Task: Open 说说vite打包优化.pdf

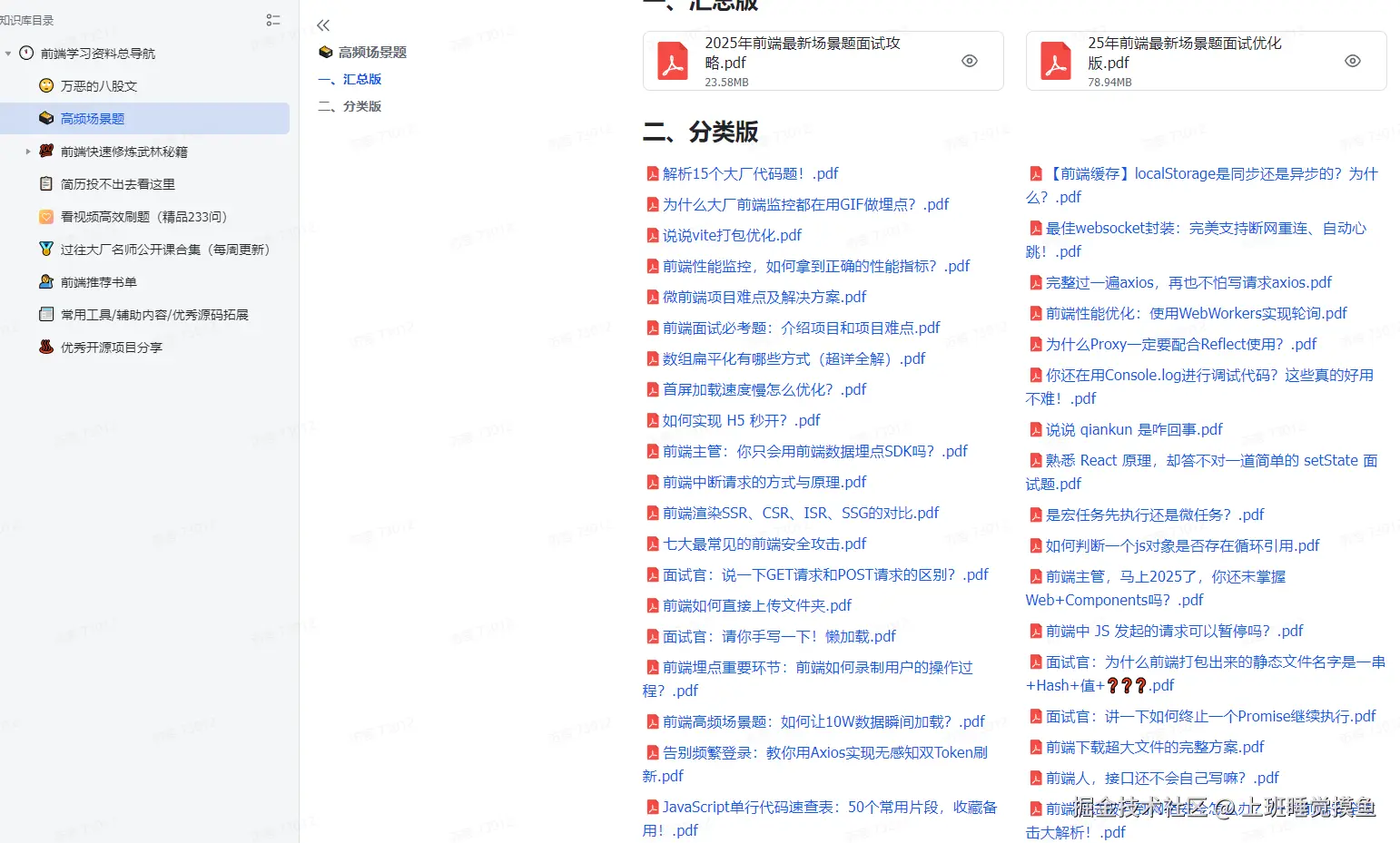Action: click(x=732, y=235)
